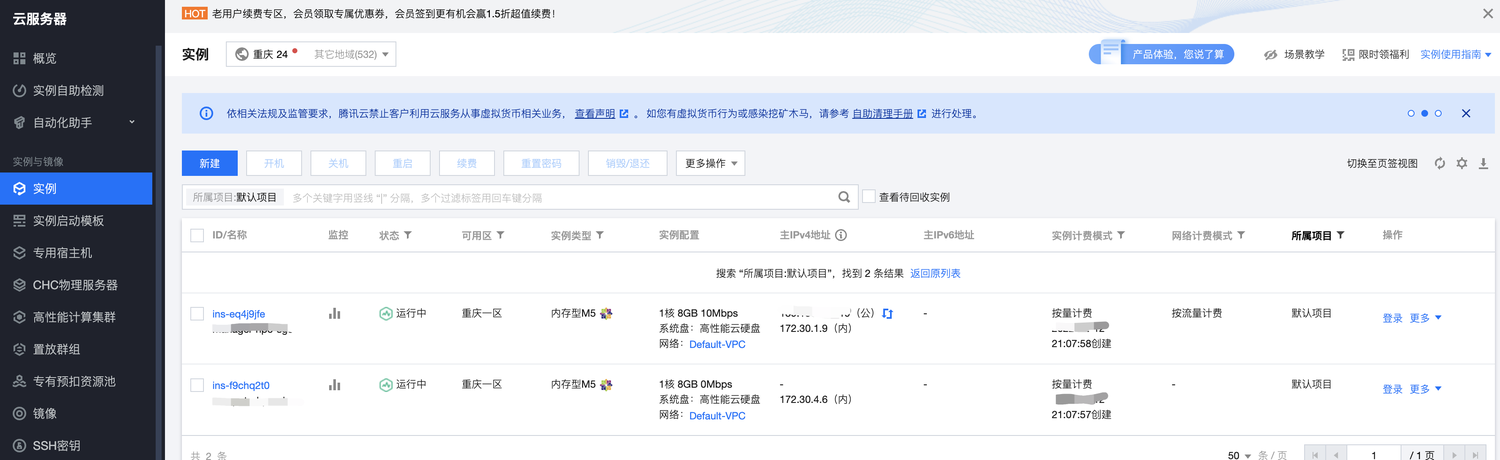This screenshot has height=460, width=1500.
Task: Click the 重置密码 button
Action: [x=541, y=163]
